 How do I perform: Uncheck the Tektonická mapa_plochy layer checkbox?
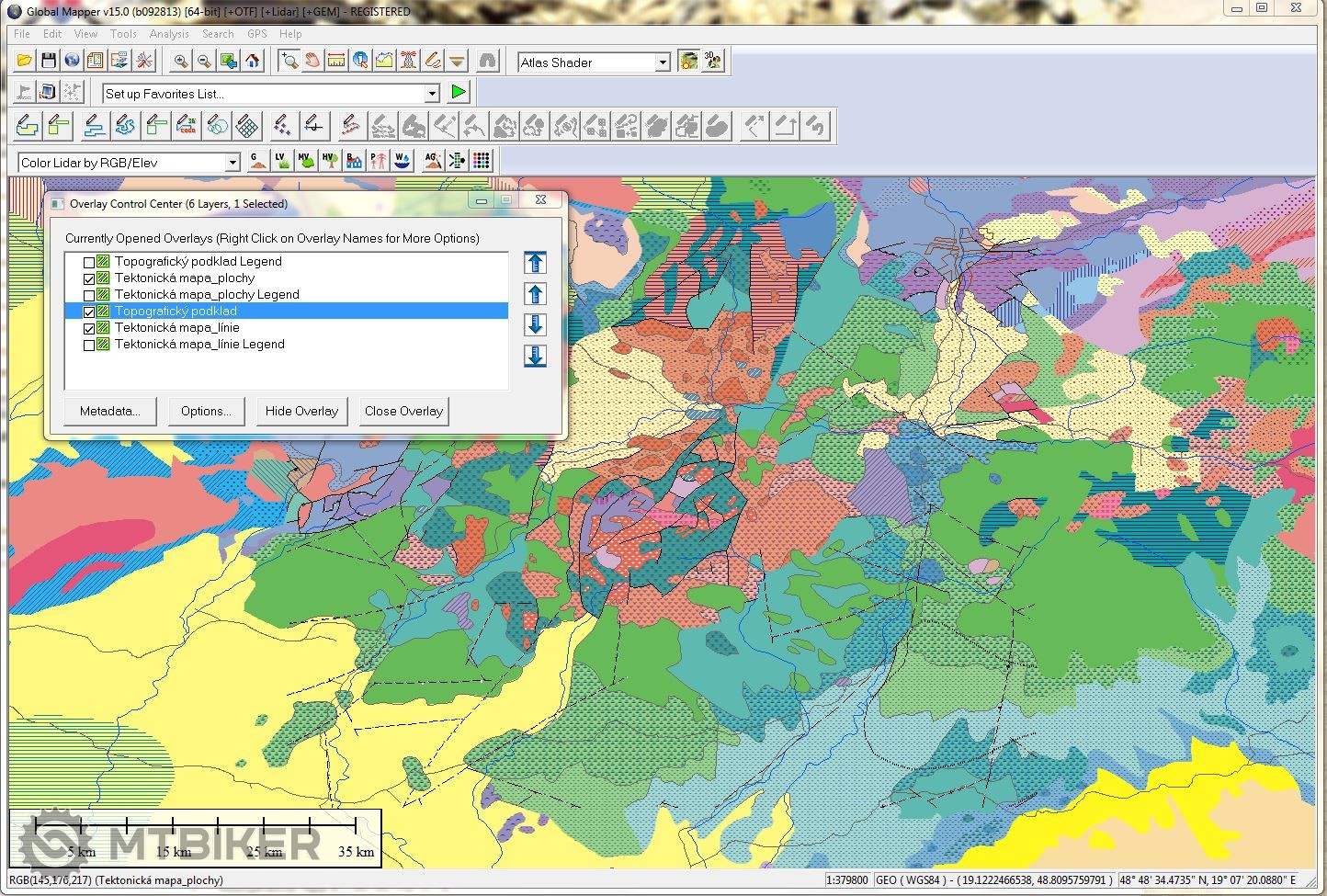tap(89, 278)
